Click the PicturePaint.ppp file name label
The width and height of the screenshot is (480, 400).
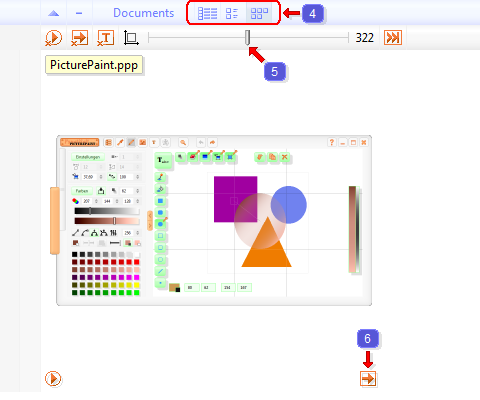pyautogui.click(x=94, y=65)
